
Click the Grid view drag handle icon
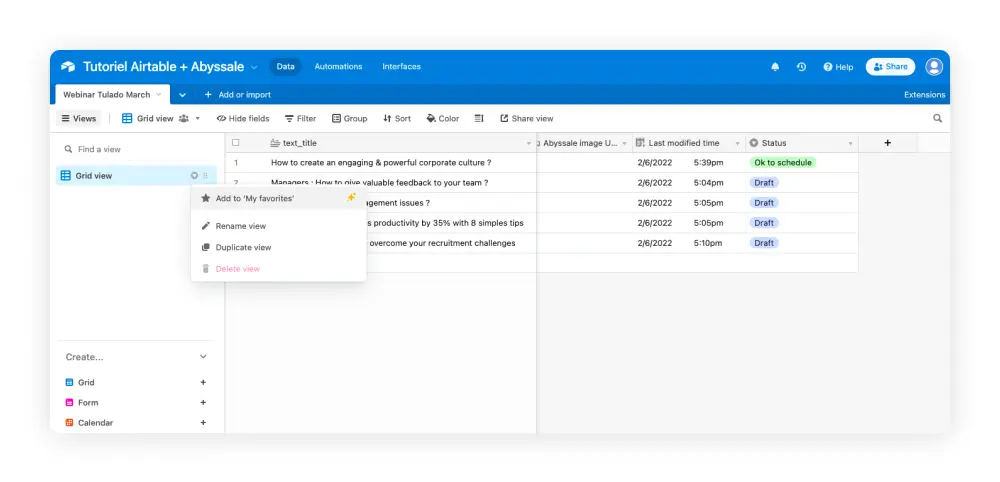pyautogui.click(x=205, y=175)
